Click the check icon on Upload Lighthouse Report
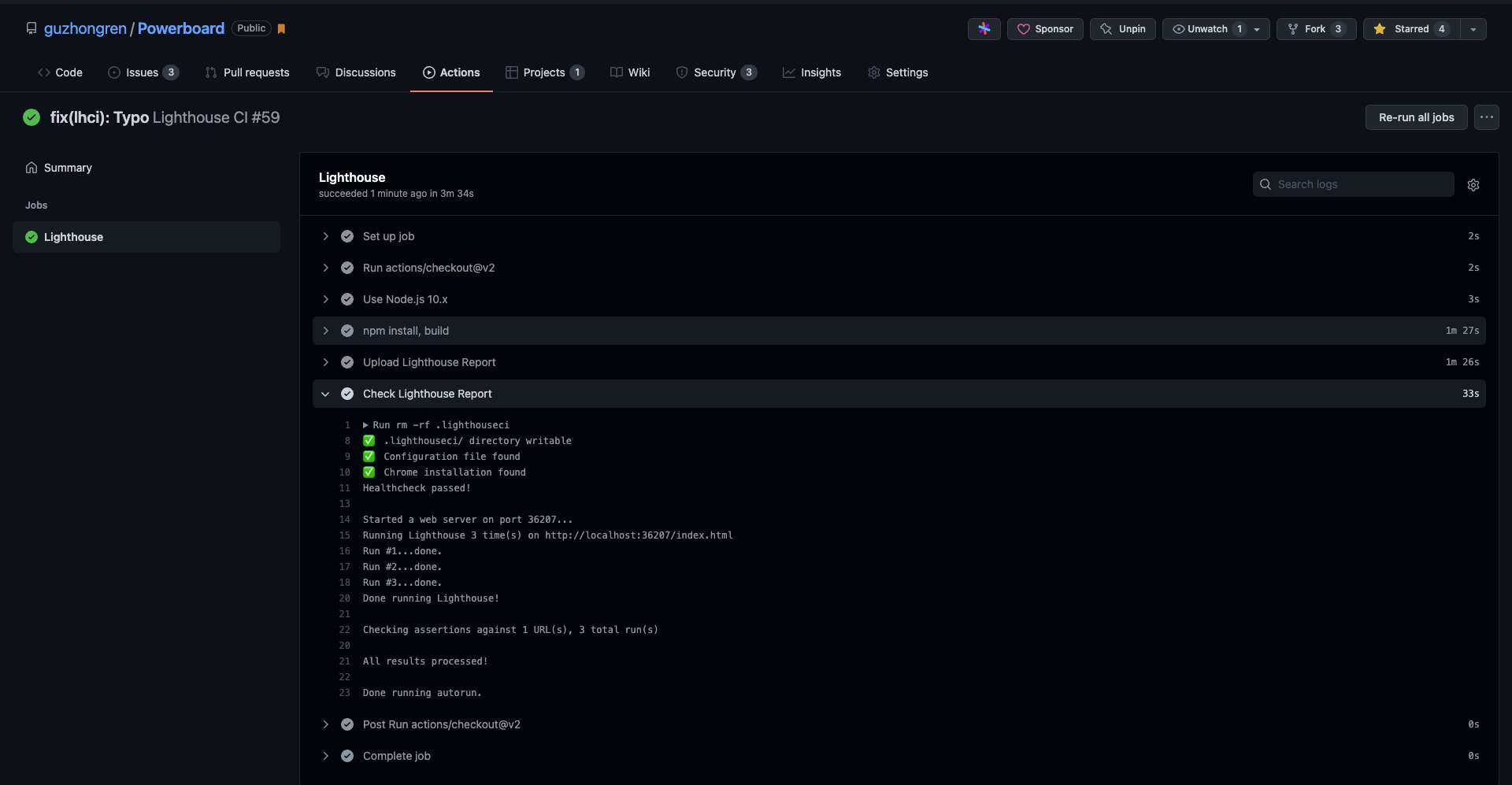The width and height of the screenshot is (1512, 785). 347,362
